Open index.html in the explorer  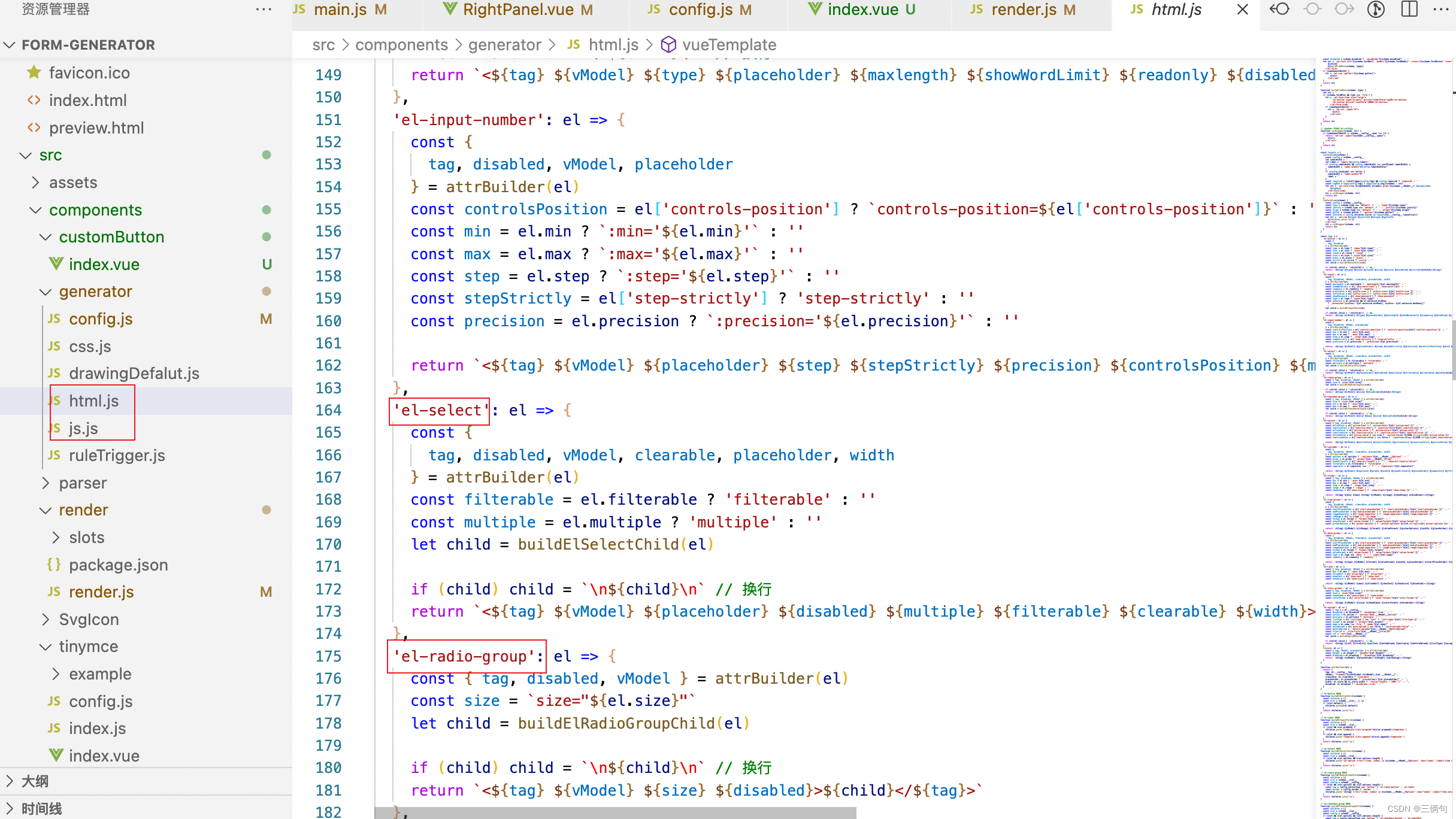87,101
